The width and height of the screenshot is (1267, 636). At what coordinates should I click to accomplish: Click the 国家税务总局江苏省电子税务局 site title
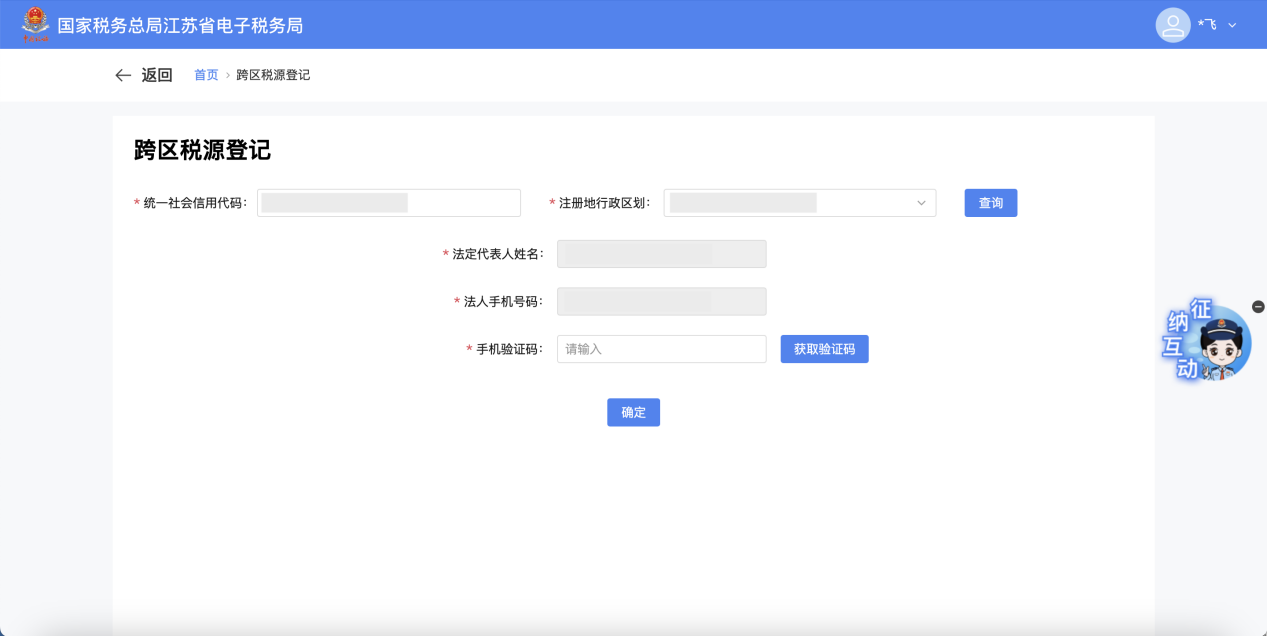coord(180,25)
